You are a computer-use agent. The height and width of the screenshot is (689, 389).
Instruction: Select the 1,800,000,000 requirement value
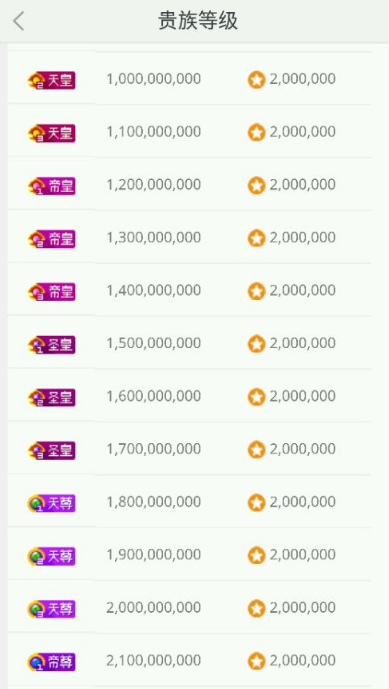154,502
